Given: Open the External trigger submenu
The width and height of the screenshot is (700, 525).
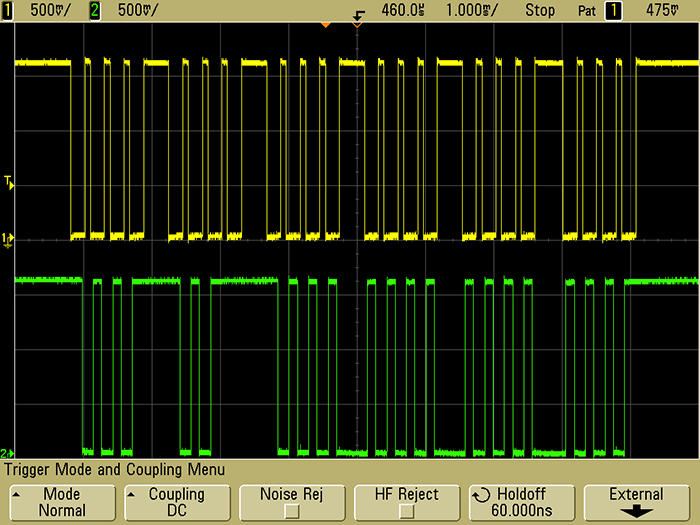Looking at the screenshot, I should coord(636,502).
